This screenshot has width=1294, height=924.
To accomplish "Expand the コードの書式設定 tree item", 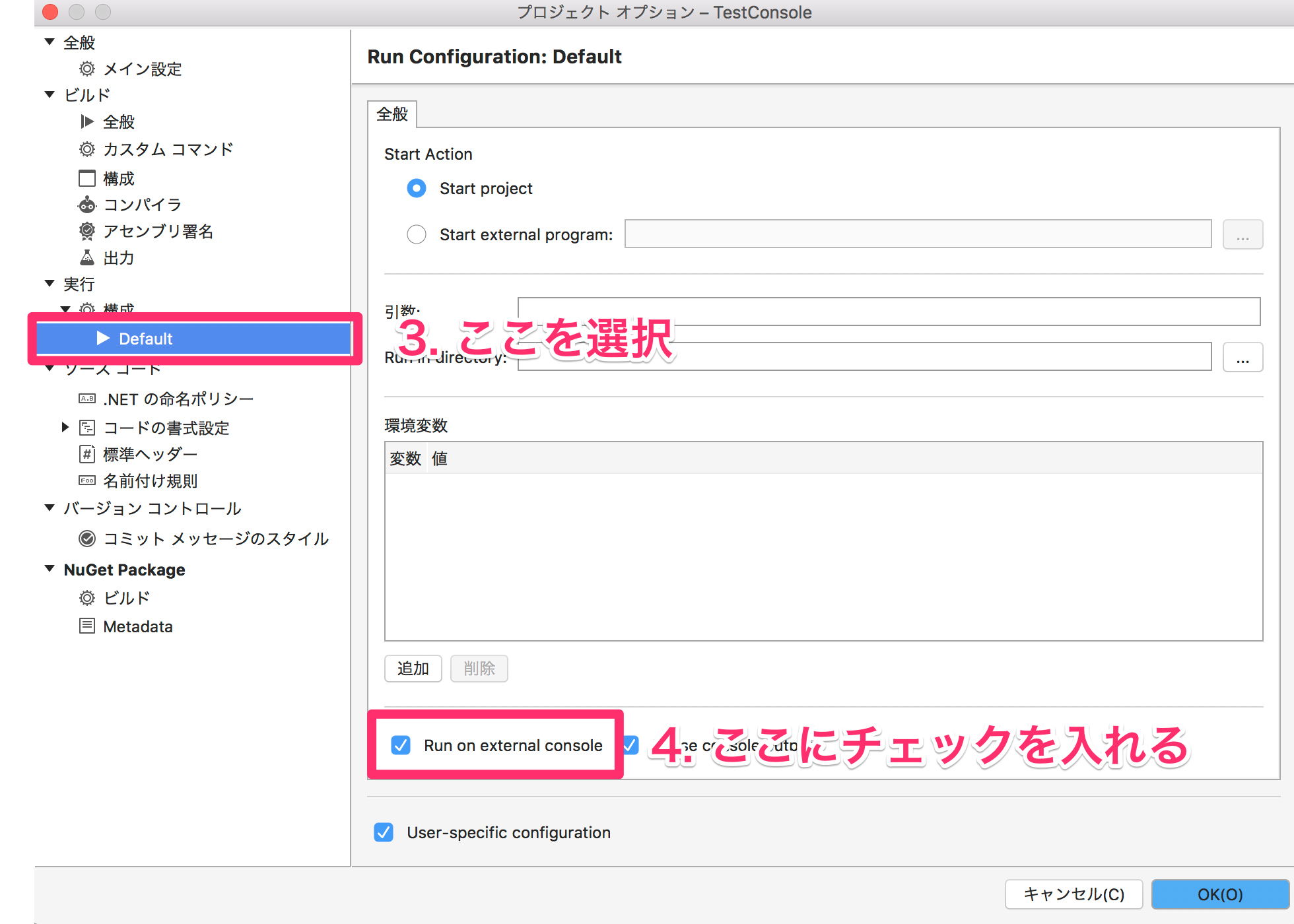I will (65, 427).
